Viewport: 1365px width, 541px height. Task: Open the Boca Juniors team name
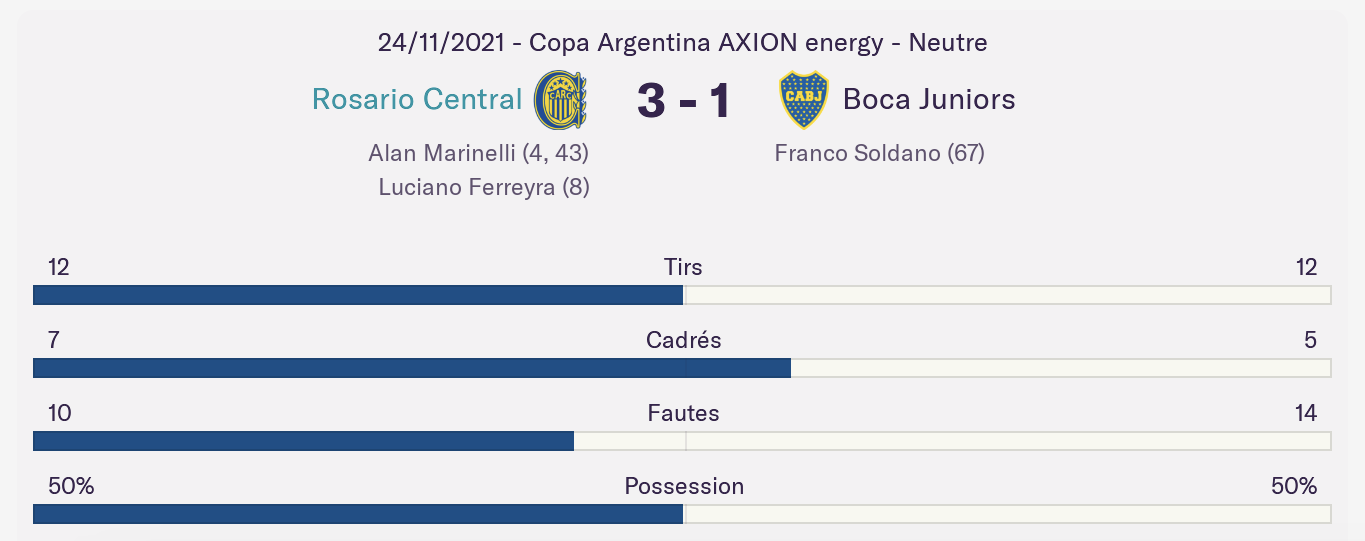click(929, 99)
